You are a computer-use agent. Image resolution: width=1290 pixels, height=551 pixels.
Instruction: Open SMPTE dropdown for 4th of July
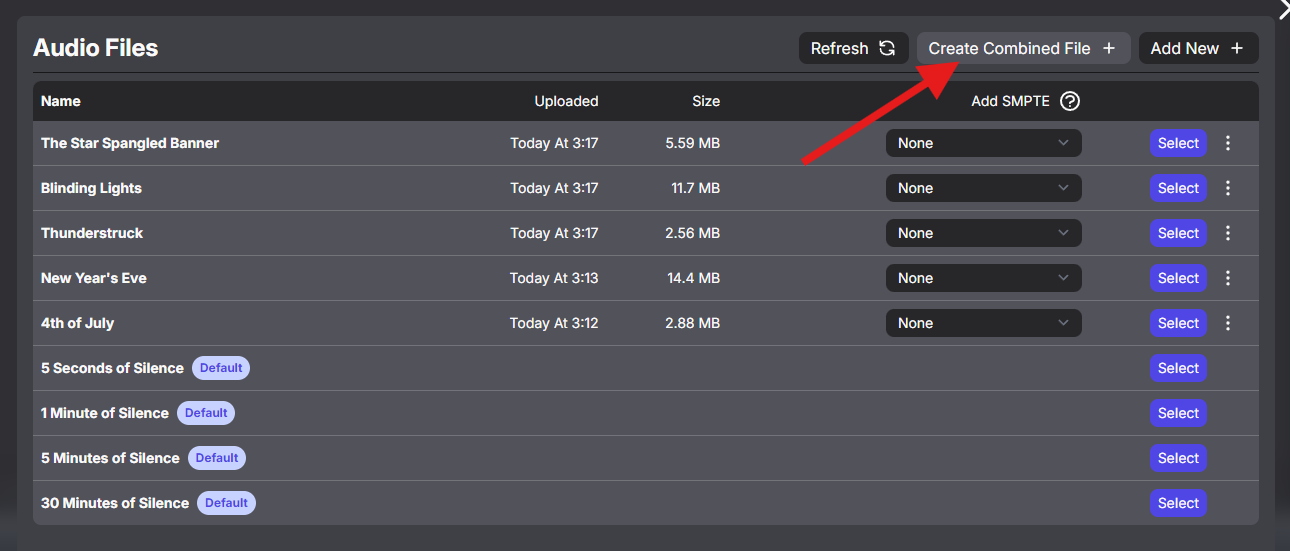(983, 323)
